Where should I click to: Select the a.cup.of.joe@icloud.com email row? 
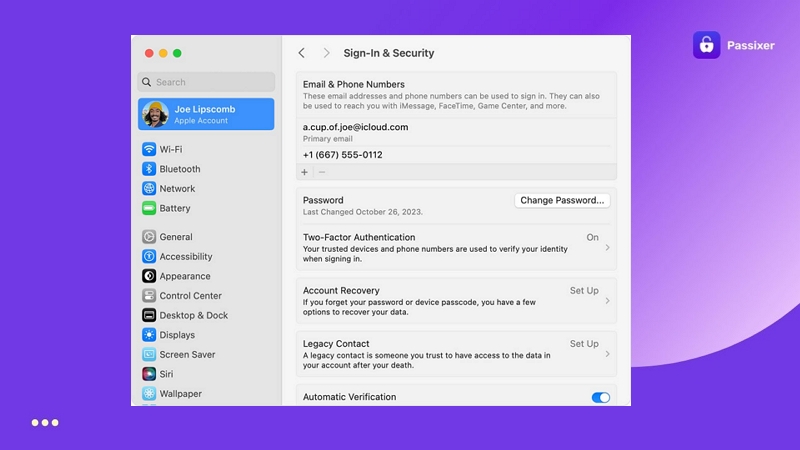pos(456,132)
